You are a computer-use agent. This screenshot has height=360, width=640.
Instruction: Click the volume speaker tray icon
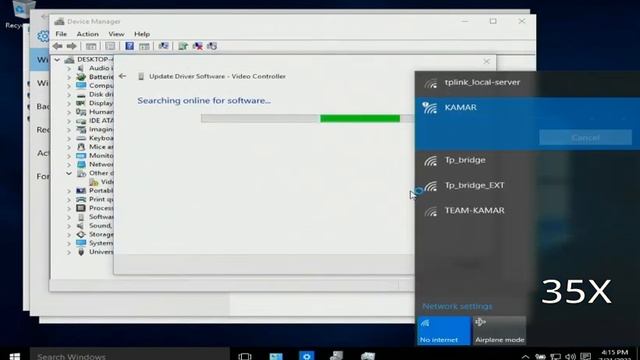[x=571, y=357]
